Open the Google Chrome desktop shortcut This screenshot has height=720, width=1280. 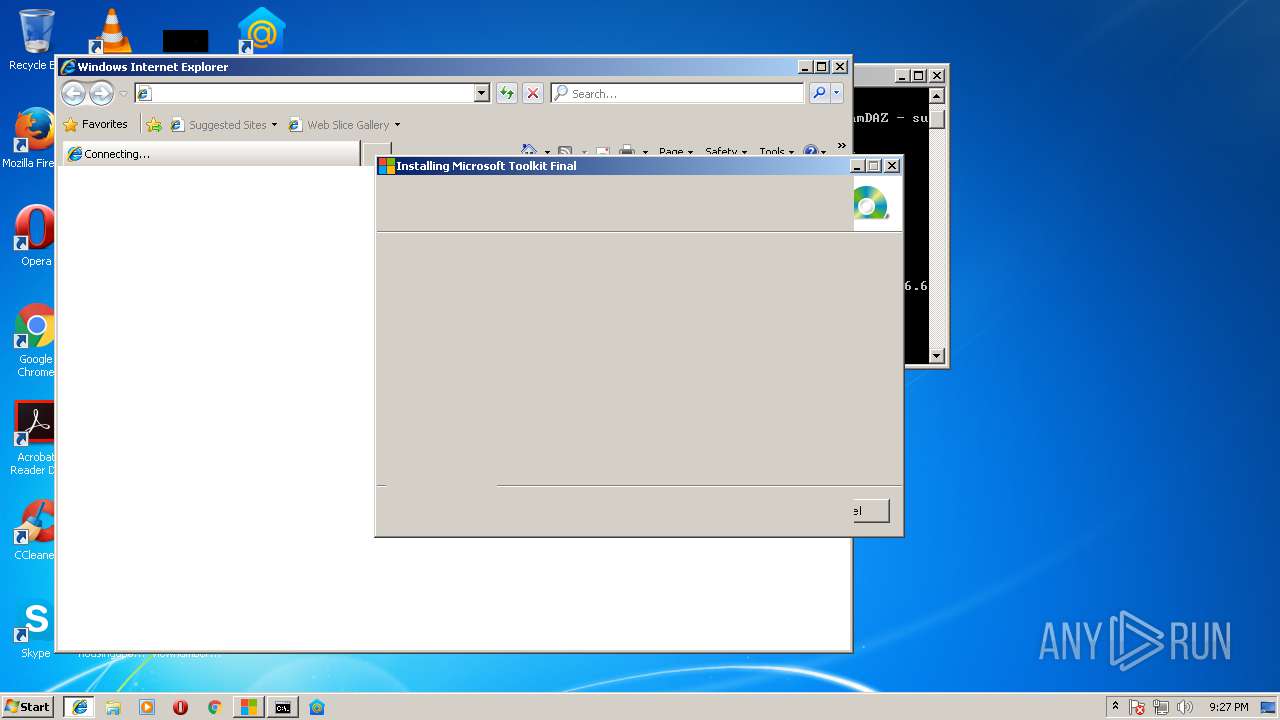click(35, 340)
